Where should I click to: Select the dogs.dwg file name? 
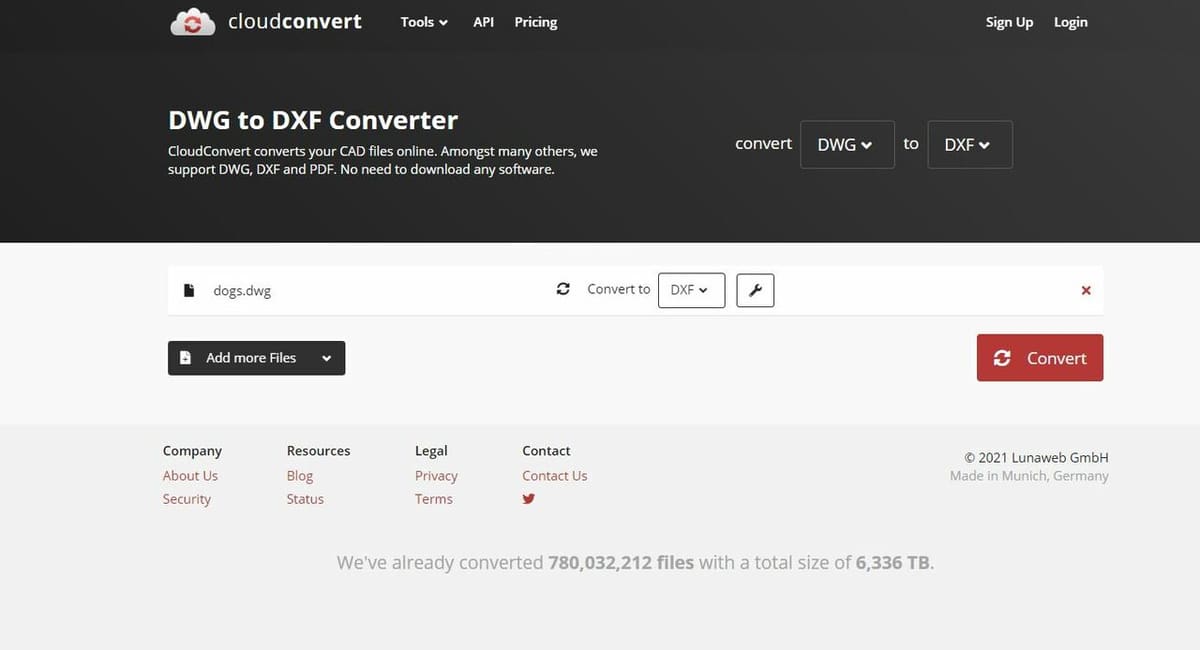242,291
